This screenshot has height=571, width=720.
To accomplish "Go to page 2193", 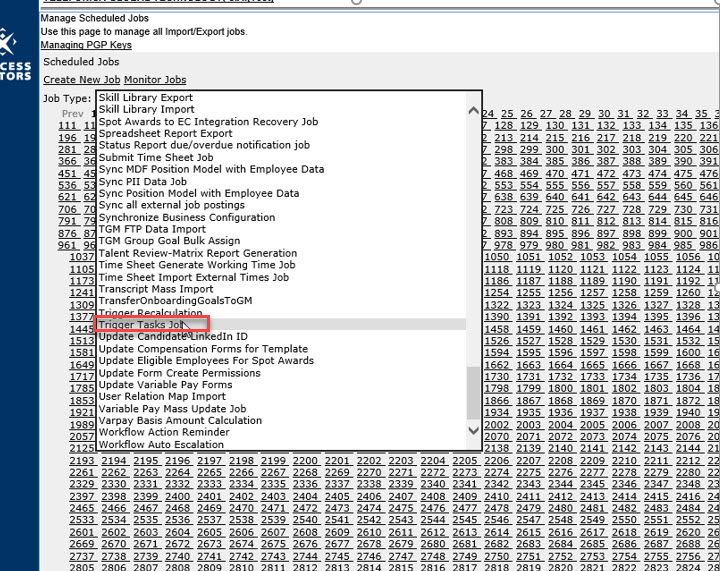I will click(82, 461).
